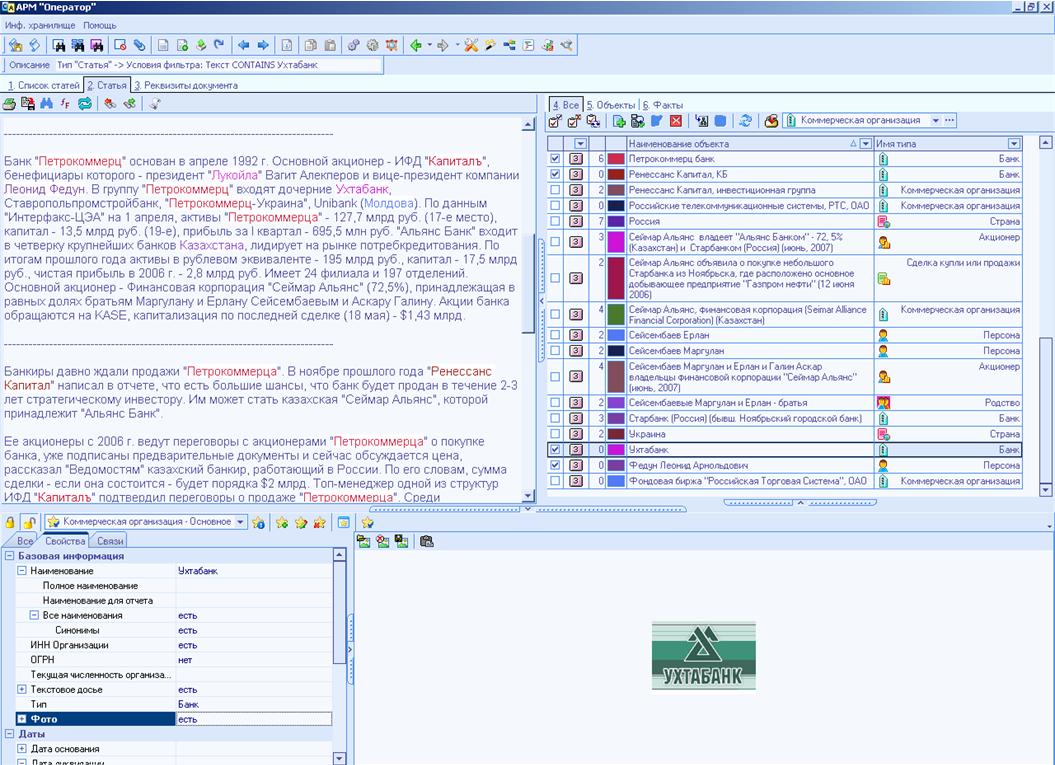This screenshot has width=1055, height=765.
Task: Switch to the Объекты tab
Action: tap(610, 105)
